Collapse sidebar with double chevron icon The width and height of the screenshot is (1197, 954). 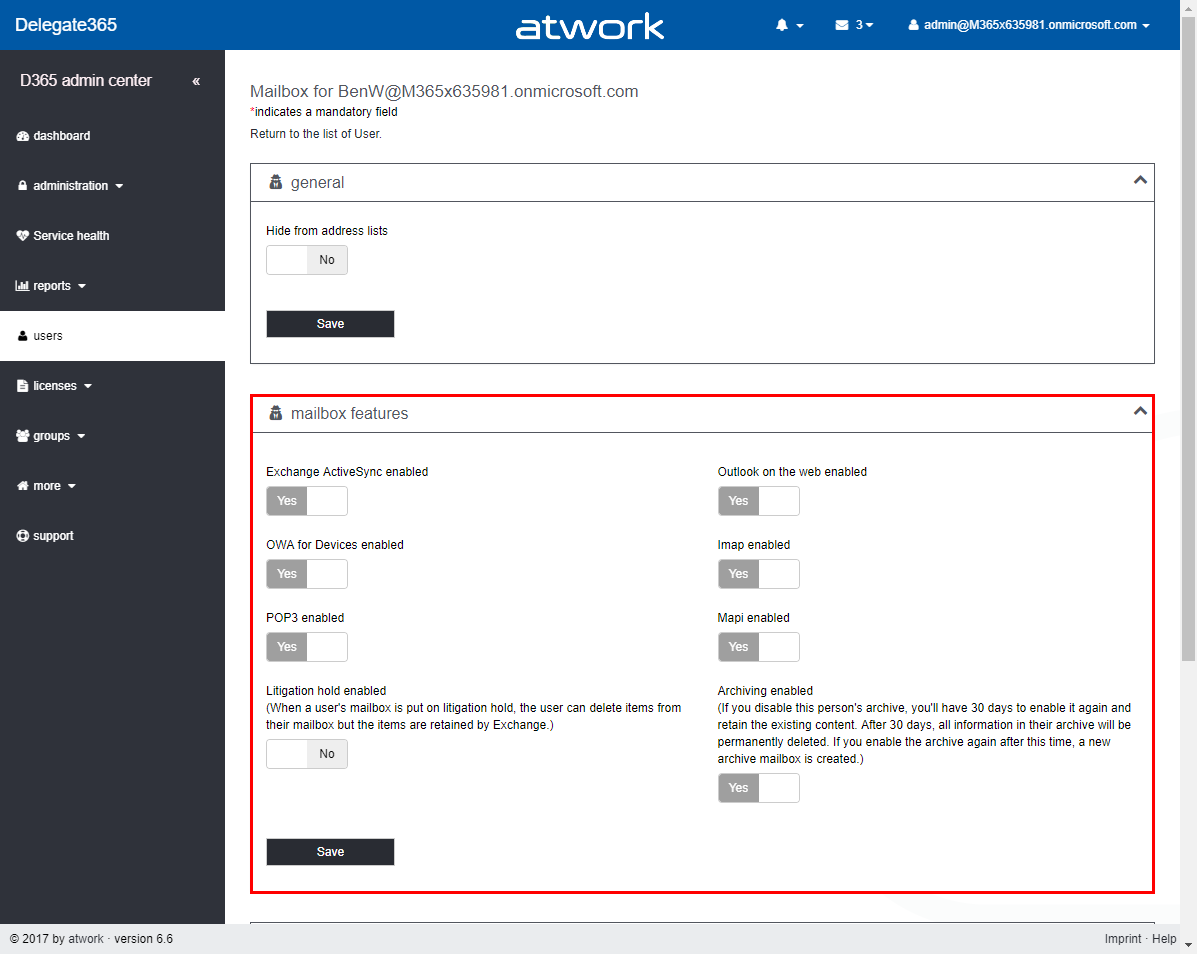point(196,81)
